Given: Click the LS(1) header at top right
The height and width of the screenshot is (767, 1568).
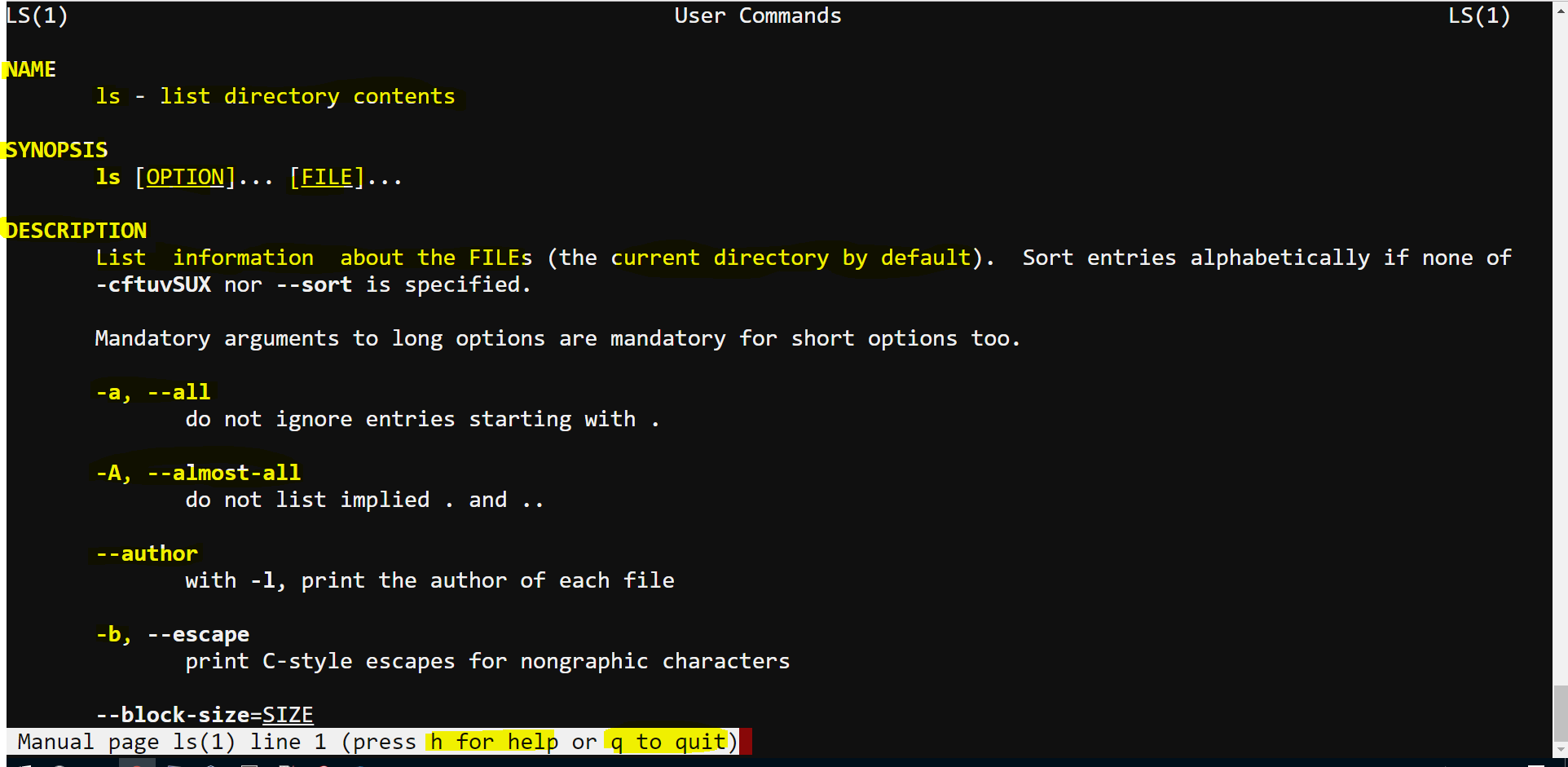Looking at the screenshot, I should [x=1479, y=15].
